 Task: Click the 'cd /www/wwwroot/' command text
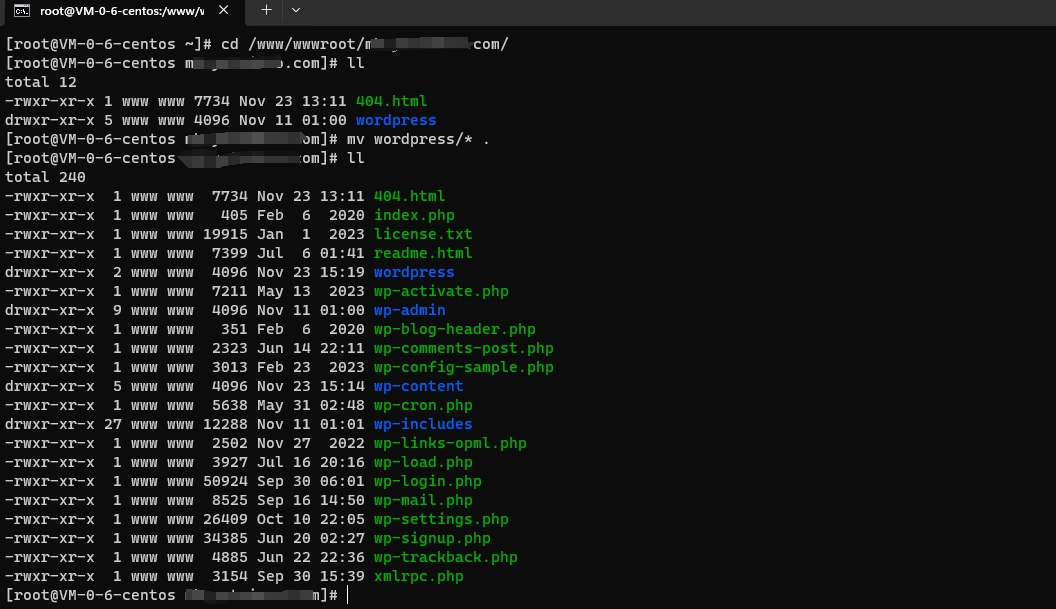[x=292, y=44]
